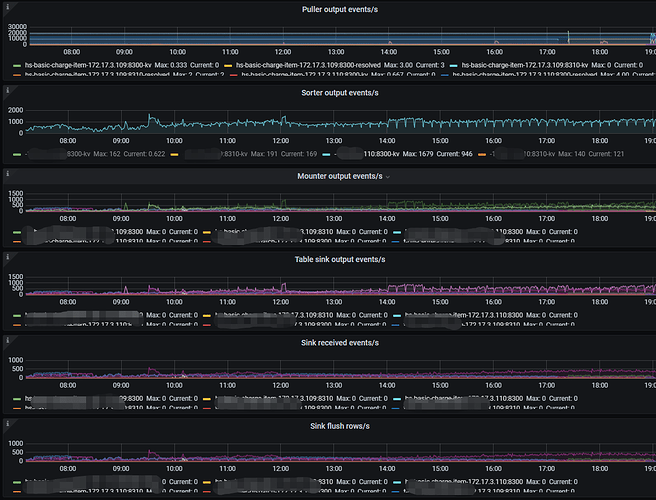Click the yellow swatch in the Puller legend

click(x=227, y=65)
